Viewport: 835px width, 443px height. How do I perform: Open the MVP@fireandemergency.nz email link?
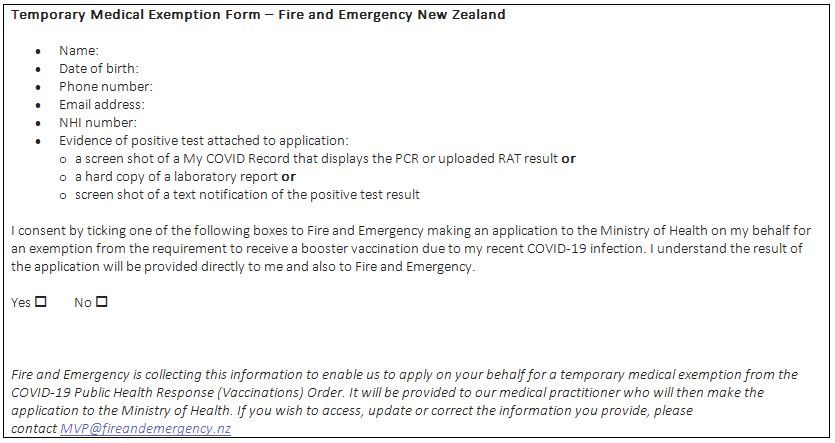pos(145,429)
